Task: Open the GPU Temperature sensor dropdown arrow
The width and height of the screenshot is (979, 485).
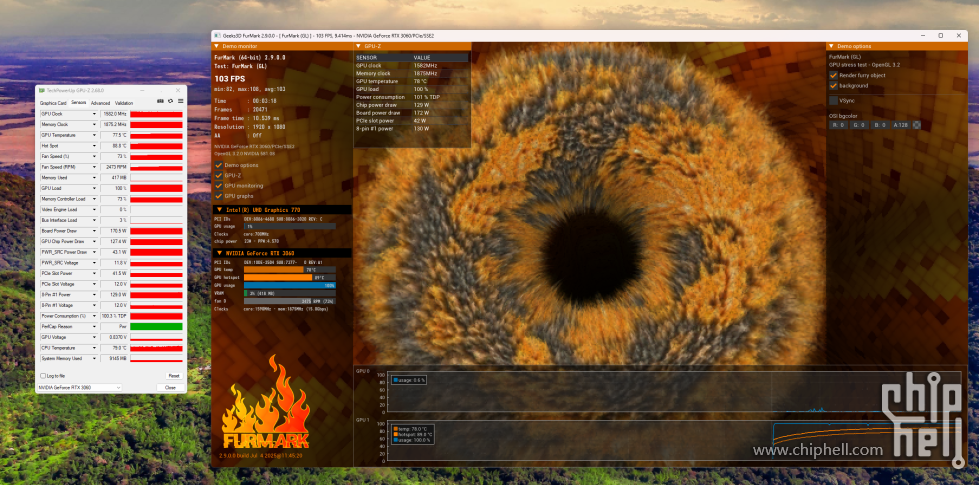Action: tap(94, 135)
